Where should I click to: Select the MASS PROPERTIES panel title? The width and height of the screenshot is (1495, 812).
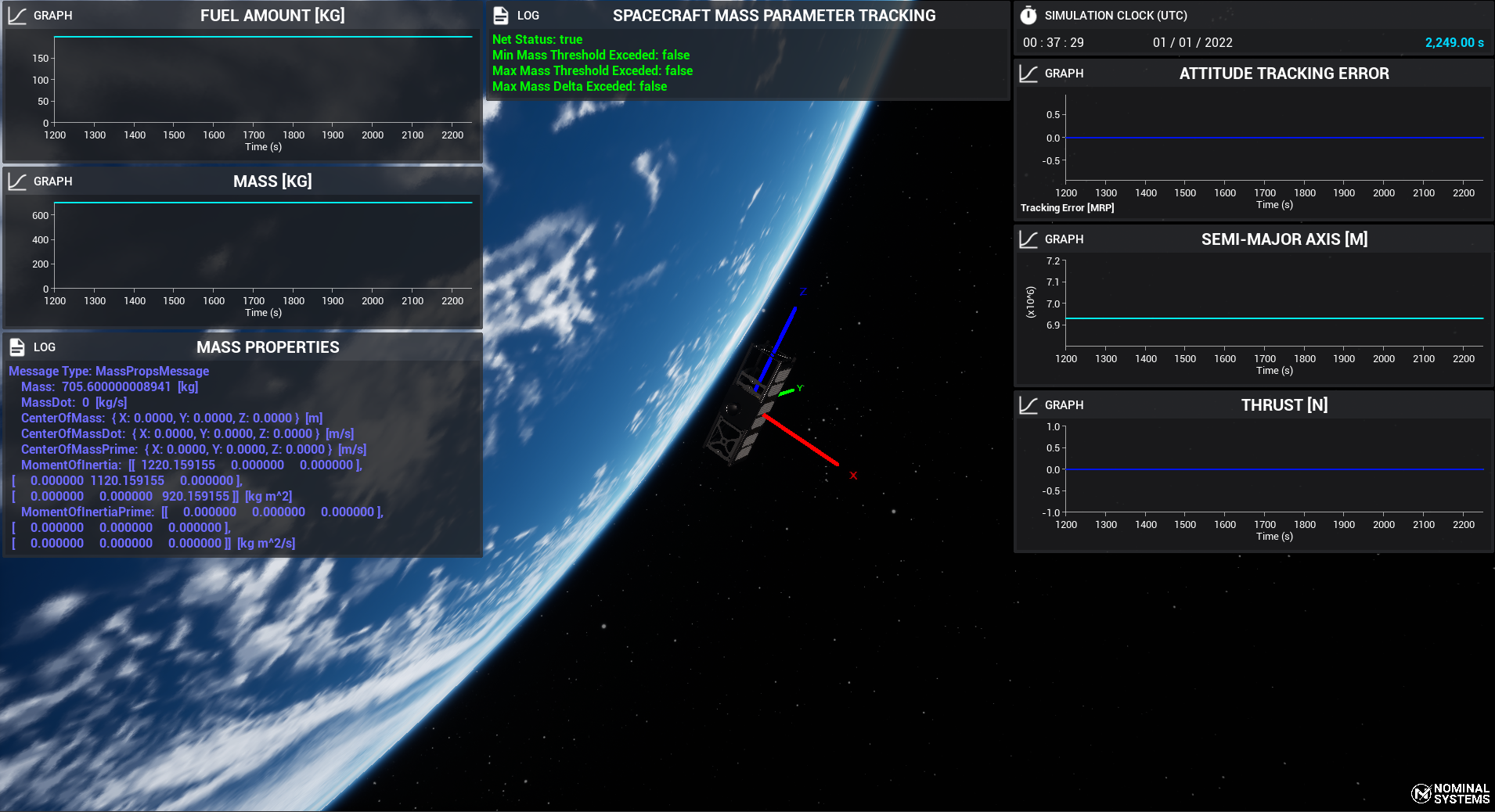click(268, 347)
